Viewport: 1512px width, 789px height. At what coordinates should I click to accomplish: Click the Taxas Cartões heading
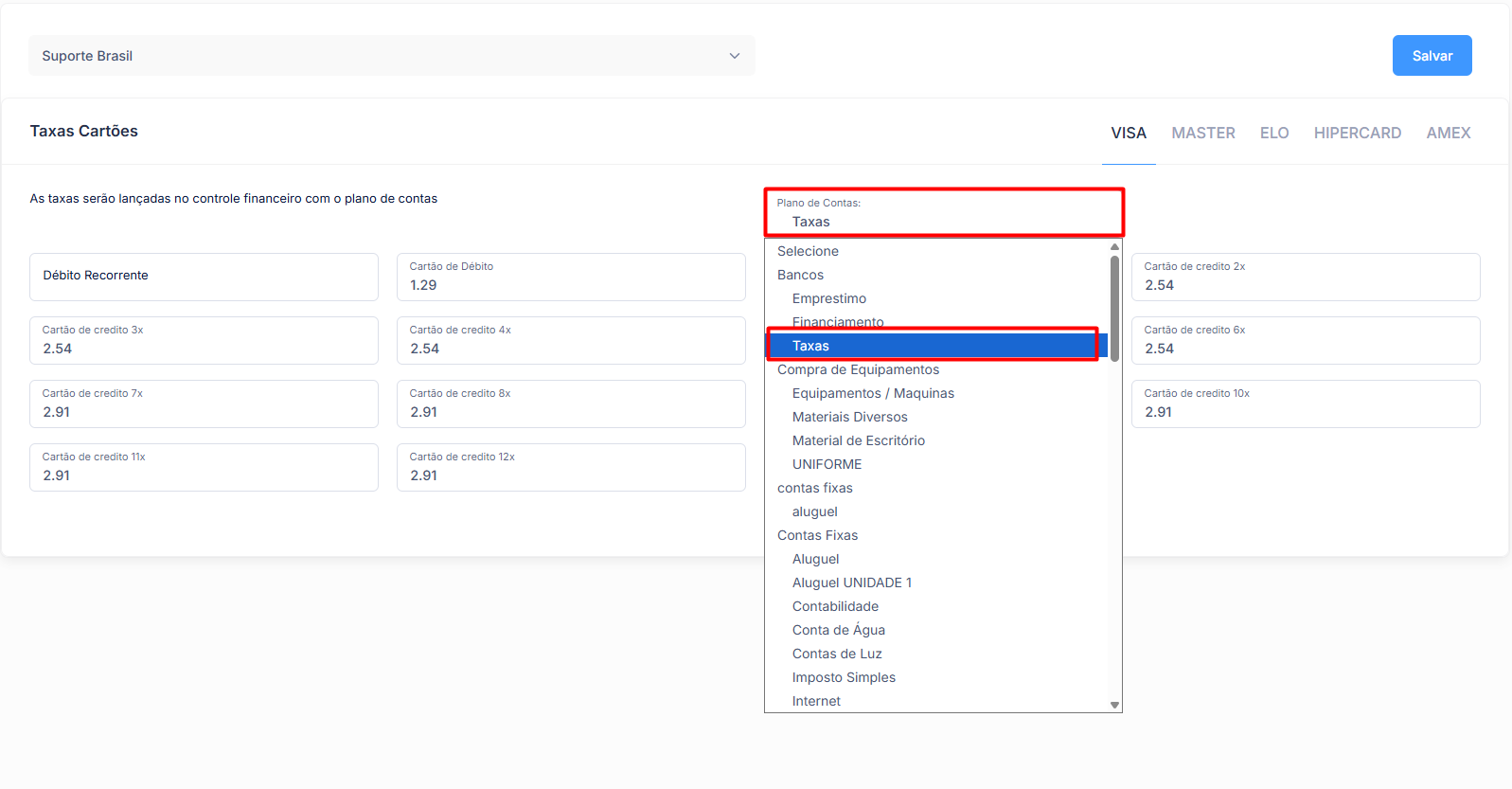[x=84, y=132]
